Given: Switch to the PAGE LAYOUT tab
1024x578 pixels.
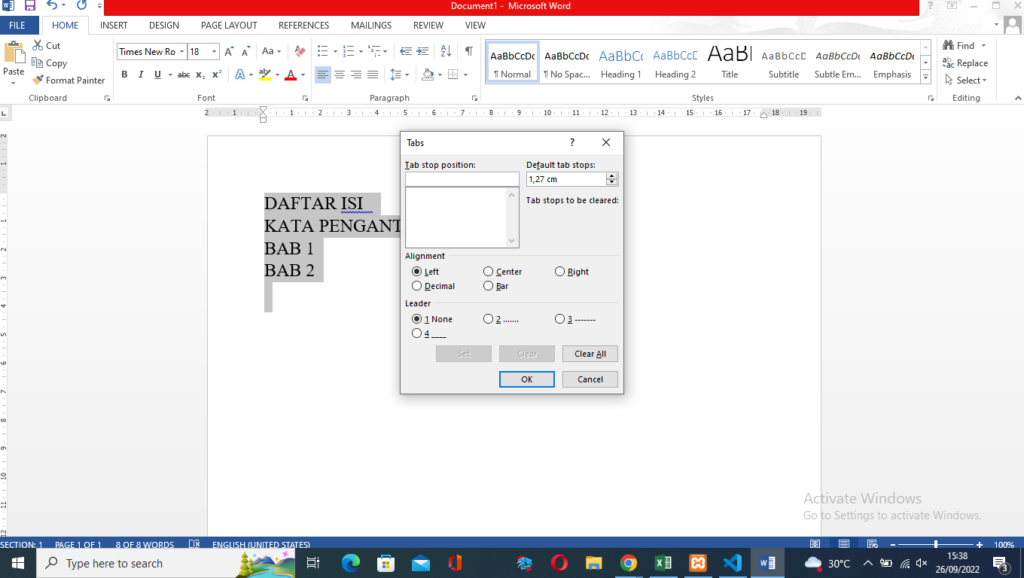Looking at the screenshot, I should pos(229,25).
